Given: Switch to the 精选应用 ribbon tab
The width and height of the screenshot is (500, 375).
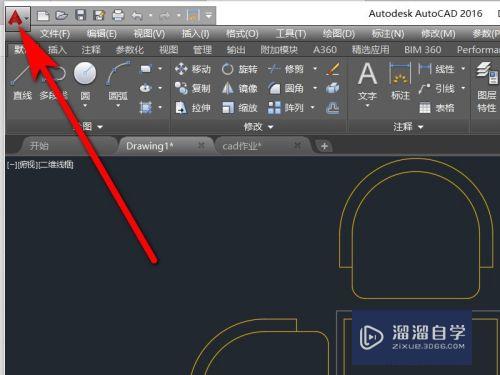Looking at the screenshot, I should point(370,50).
